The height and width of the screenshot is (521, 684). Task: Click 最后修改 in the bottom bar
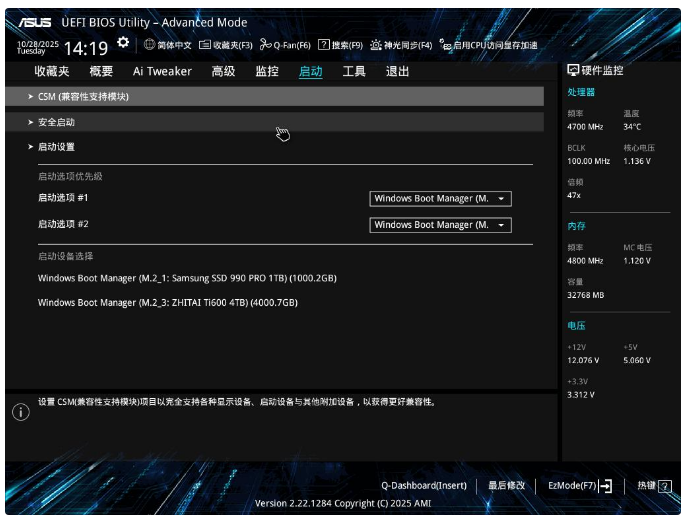click(x=507, y=486)
